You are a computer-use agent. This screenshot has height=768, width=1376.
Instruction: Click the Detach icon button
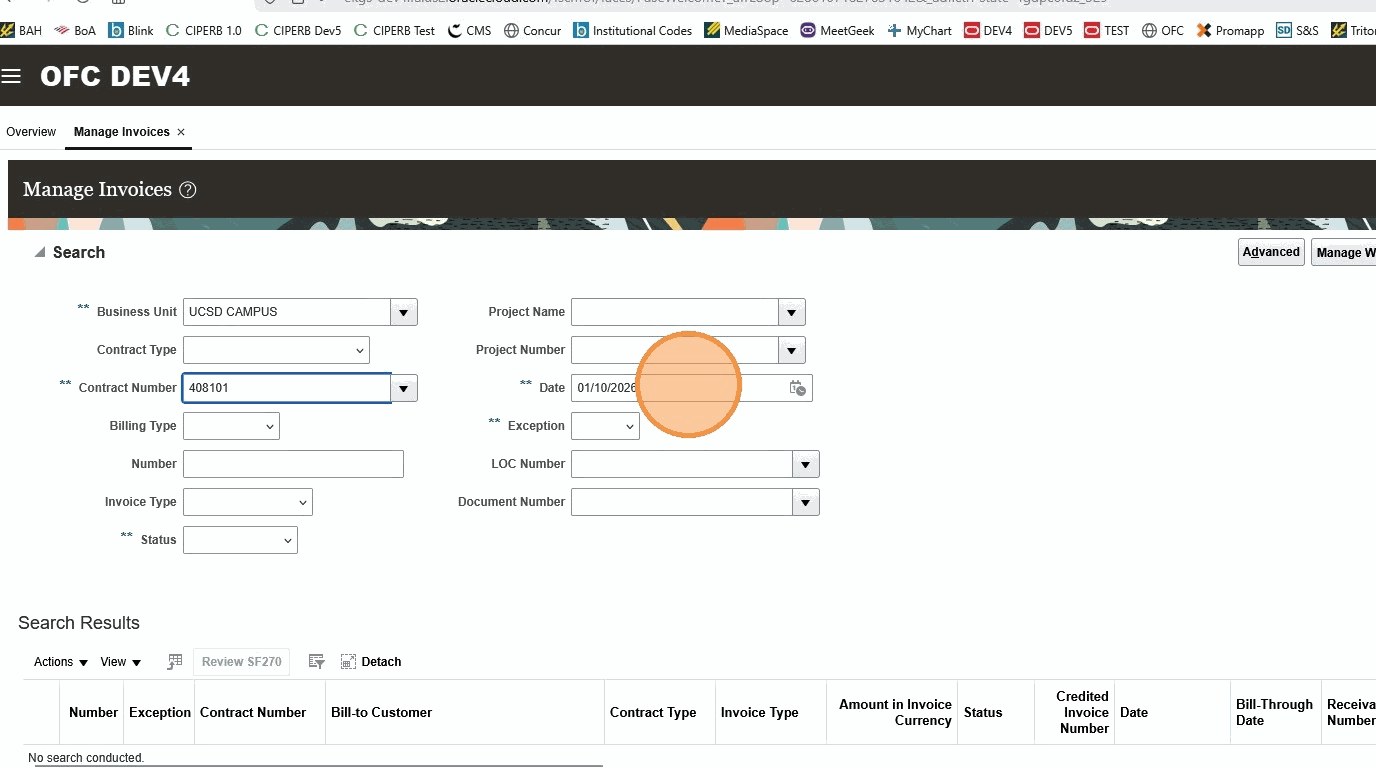coord(371,662)
